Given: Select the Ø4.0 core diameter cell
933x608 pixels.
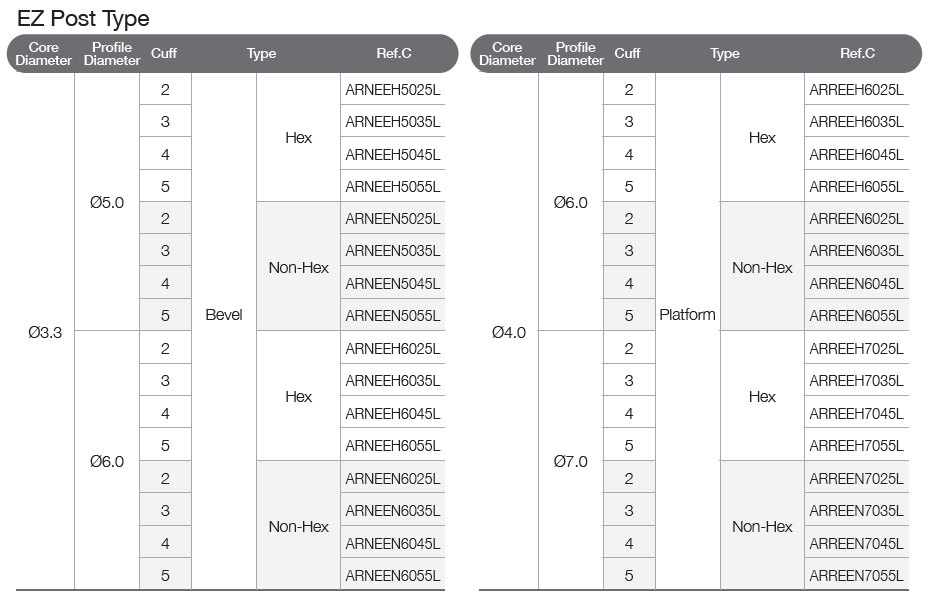Looking at the screenshot, I should (509, 333).
